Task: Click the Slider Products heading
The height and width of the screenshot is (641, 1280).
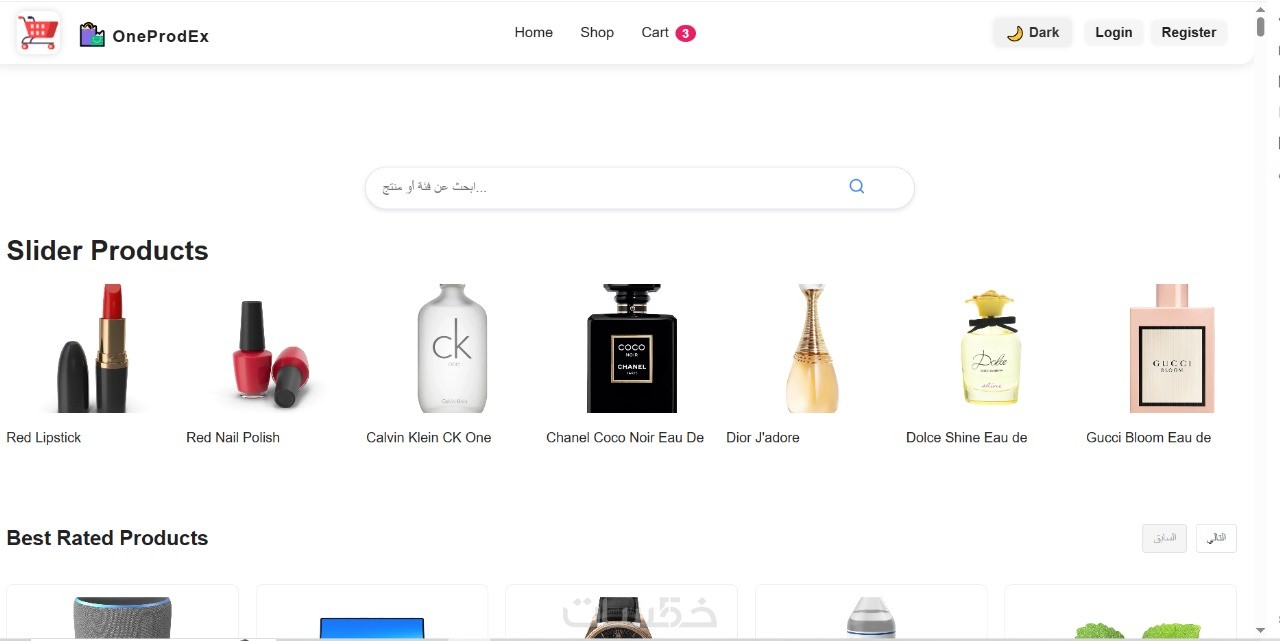Action: 107,251
